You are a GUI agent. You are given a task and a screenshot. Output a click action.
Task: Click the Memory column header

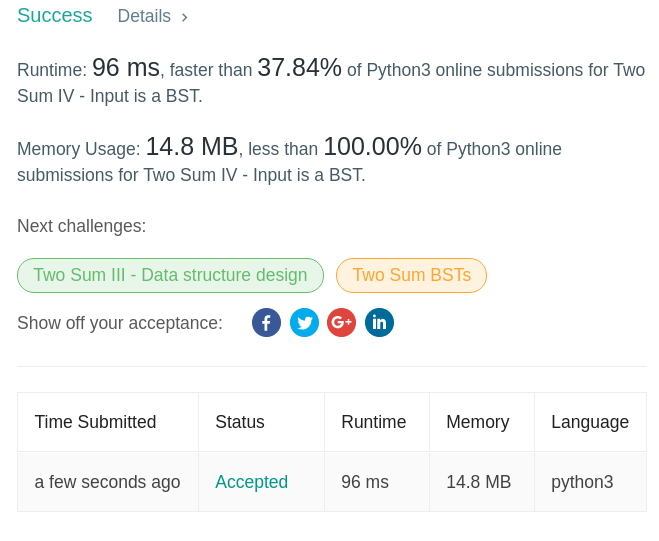click(x=477, y=422)
